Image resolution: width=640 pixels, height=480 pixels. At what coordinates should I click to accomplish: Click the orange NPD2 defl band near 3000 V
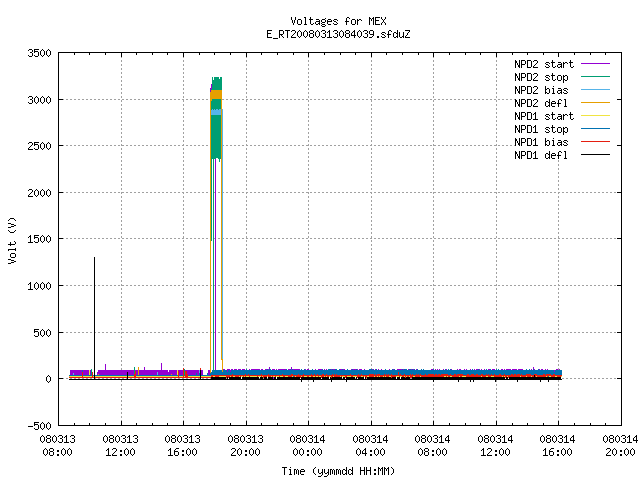click(216, 95)
